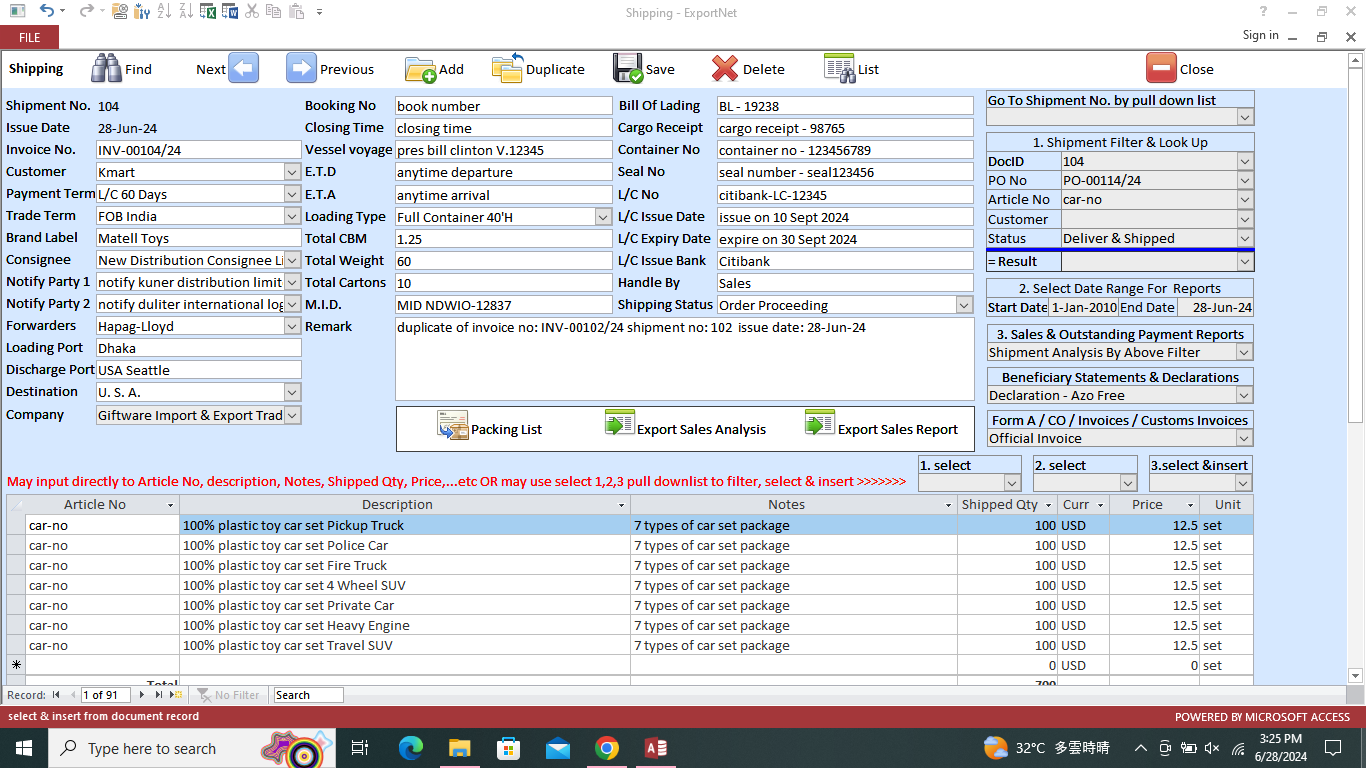Expand Official Invoice dropdown

click(x=1245, y=438)
